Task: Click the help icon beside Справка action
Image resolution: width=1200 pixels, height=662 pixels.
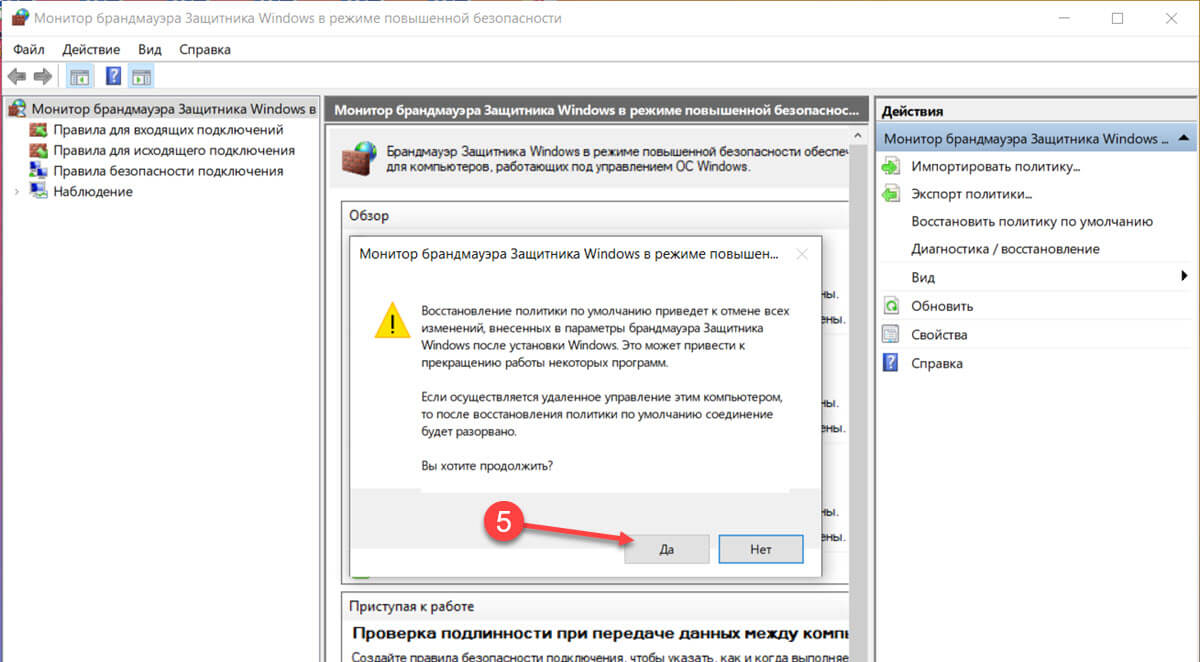Action: pyautogui.click(x=891, y=362)
